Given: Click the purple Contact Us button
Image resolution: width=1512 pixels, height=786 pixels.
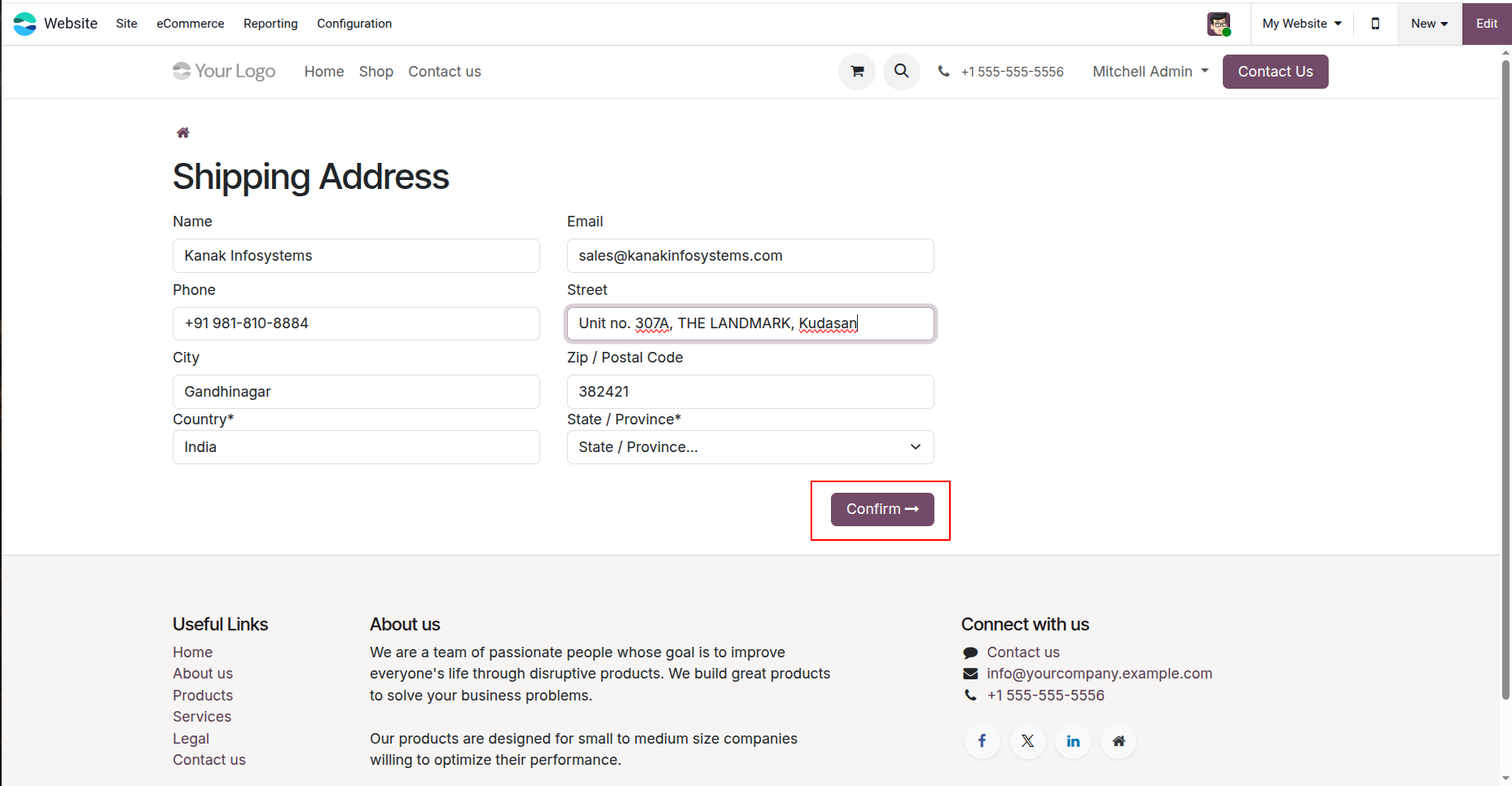Looking at the screenshot, I should [x=1275, y=72].
